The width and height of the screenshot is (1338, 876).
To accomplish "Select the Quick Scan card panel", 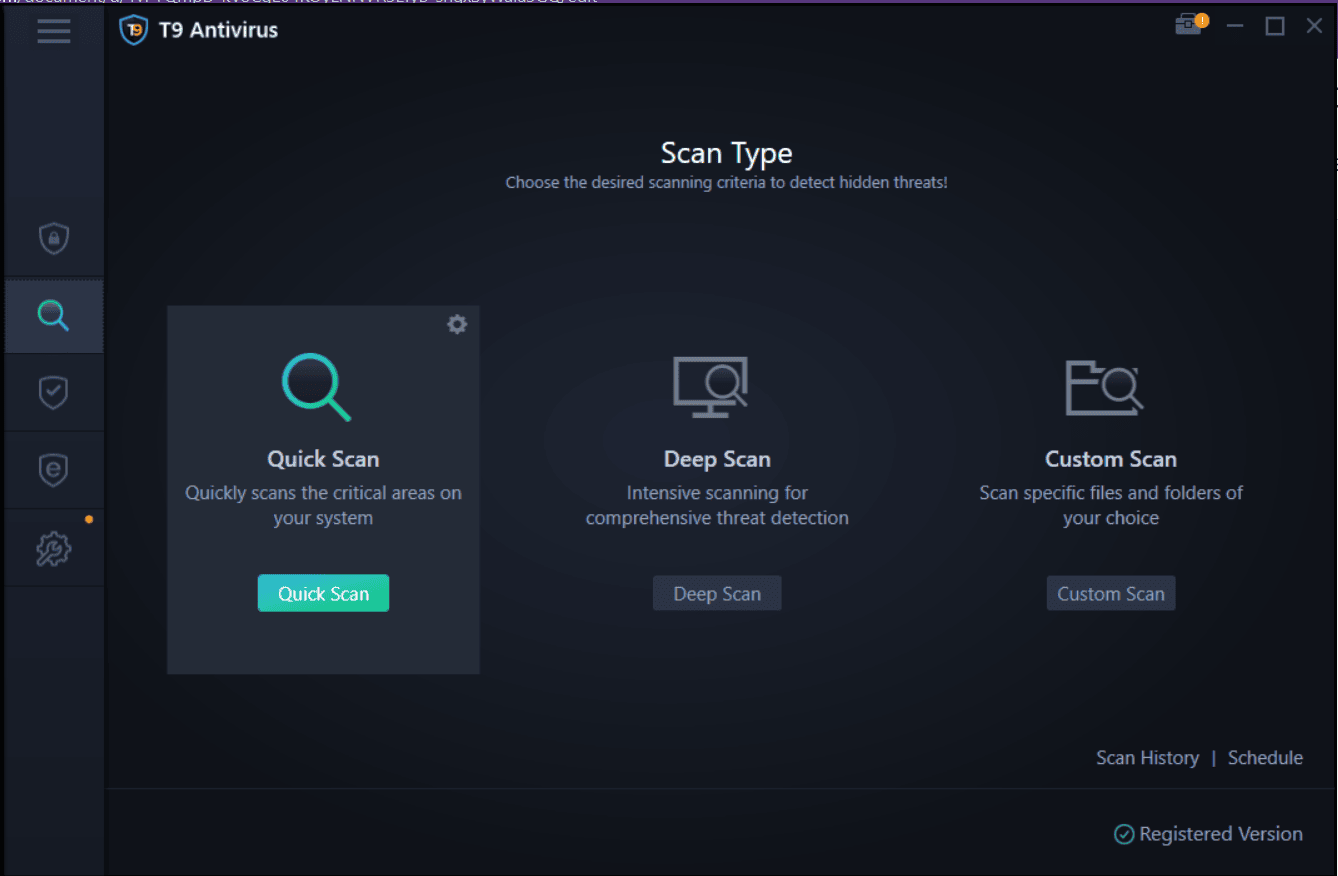I will 323,490.
